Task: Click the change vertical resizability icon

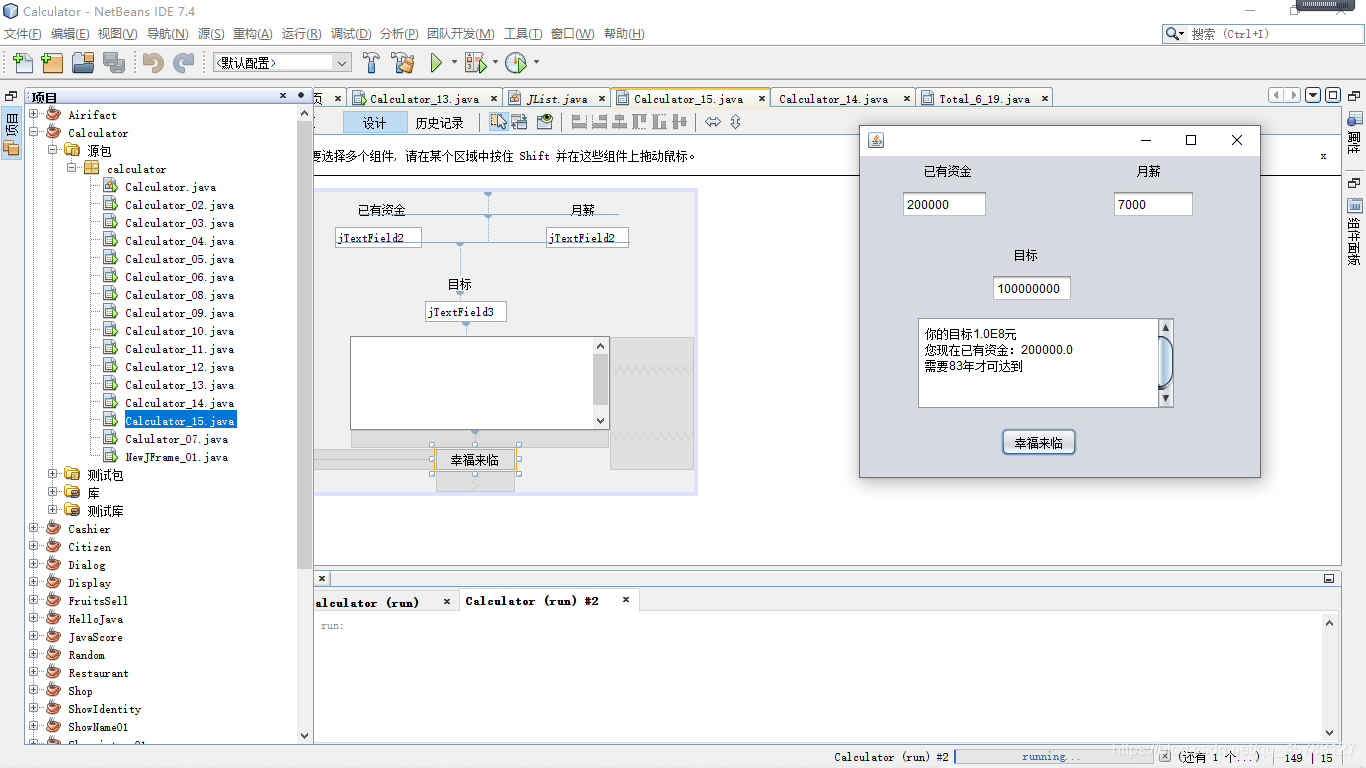Action: (x=735, y=122)
